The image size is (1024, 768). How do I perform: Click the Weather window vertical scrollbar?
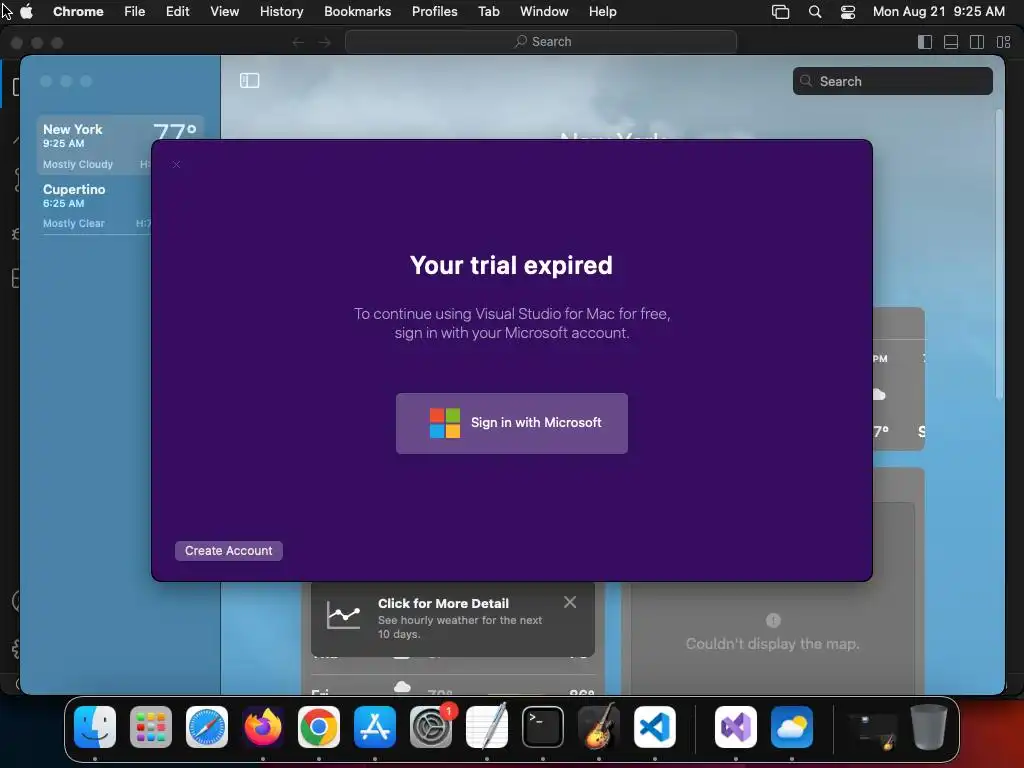tap(999, 255)
